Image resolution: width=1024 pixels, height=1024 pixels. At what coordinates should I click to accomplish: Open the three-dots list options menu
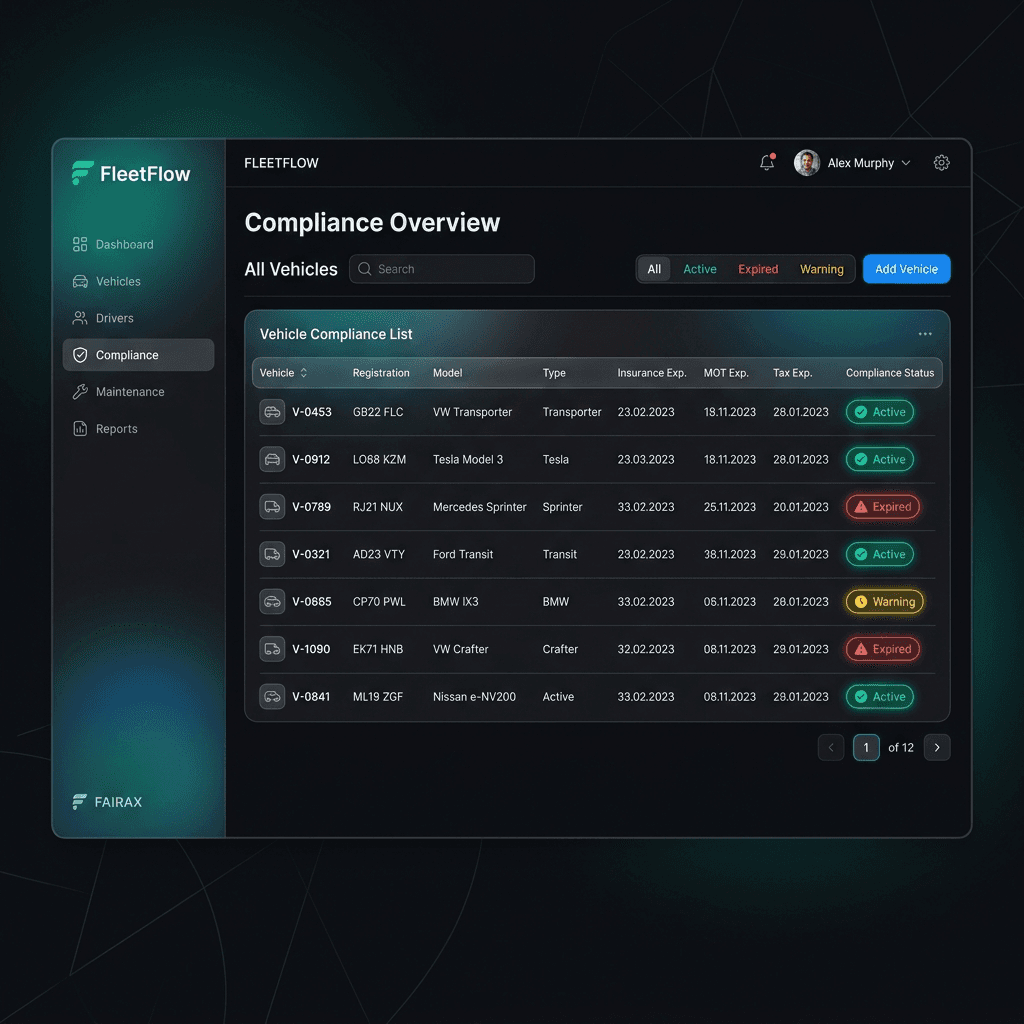click(x=925, y=334)
